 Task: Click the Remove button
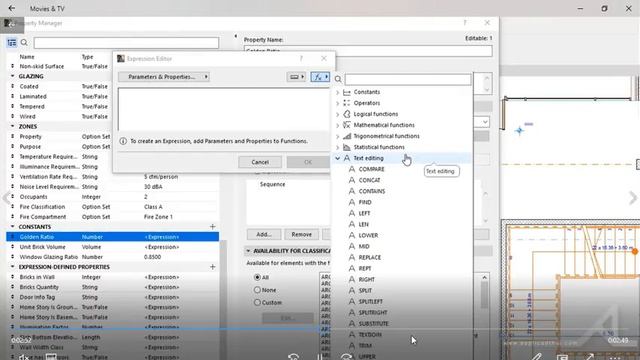[x=302, y=234]
